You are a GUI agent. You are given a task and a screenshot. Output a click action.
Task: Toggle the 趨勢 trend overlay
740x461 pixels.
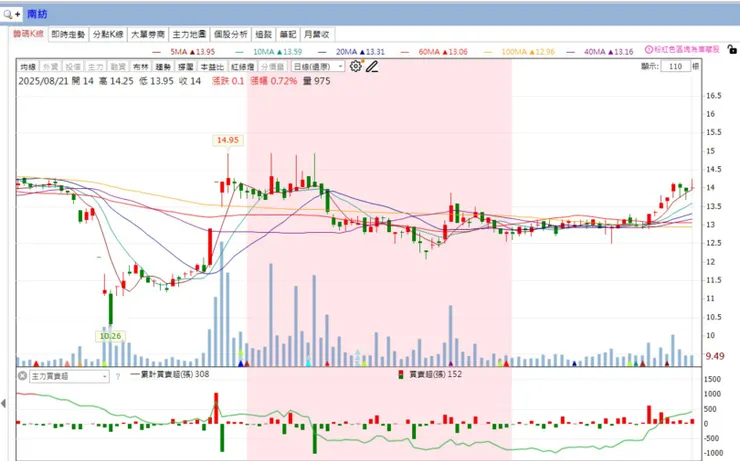[163, 67]
